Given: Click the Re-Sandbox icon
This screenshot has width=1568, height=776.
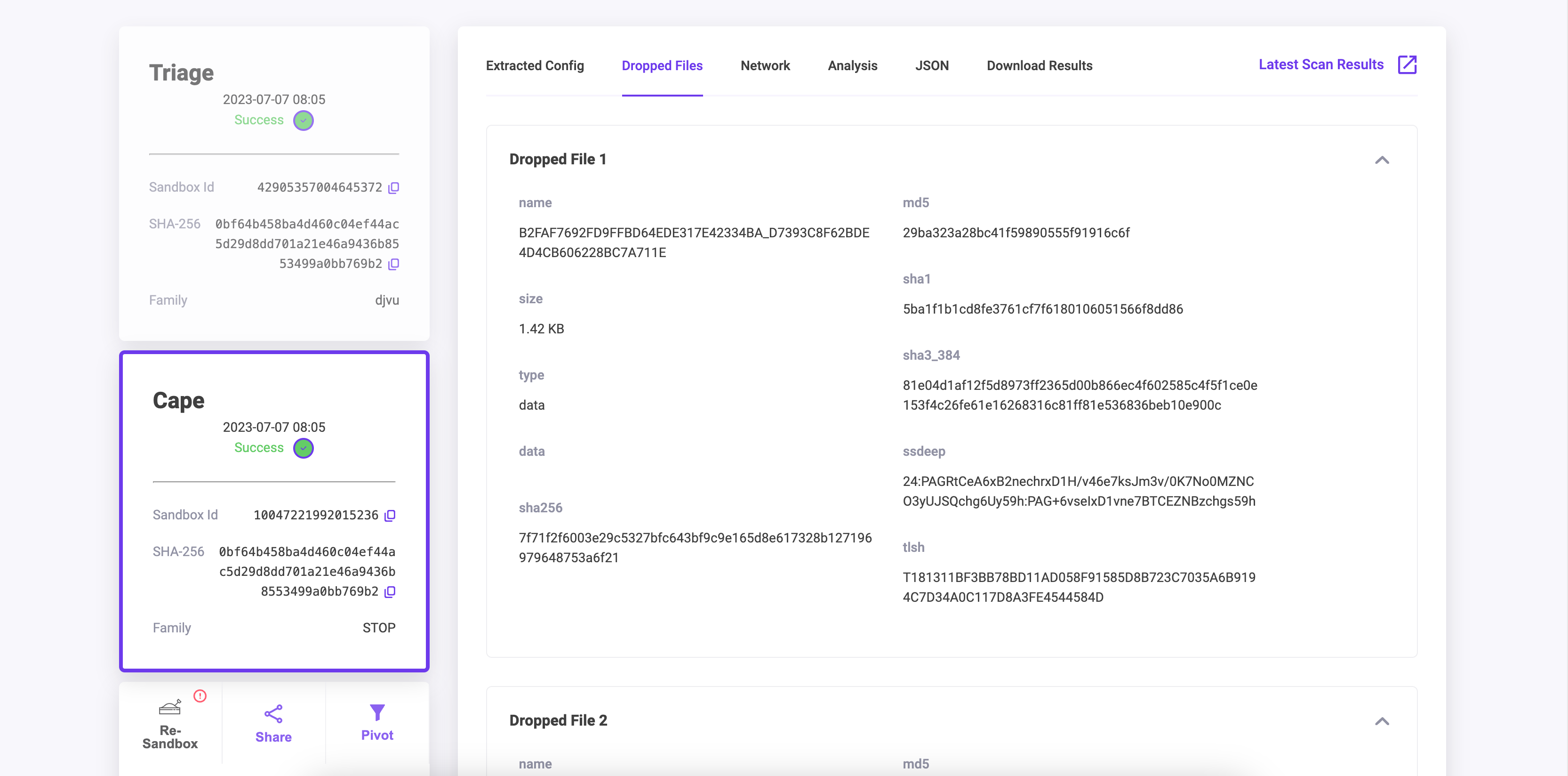Looking at the screenshot, I should pyautogui.click(x=170, y=707).
